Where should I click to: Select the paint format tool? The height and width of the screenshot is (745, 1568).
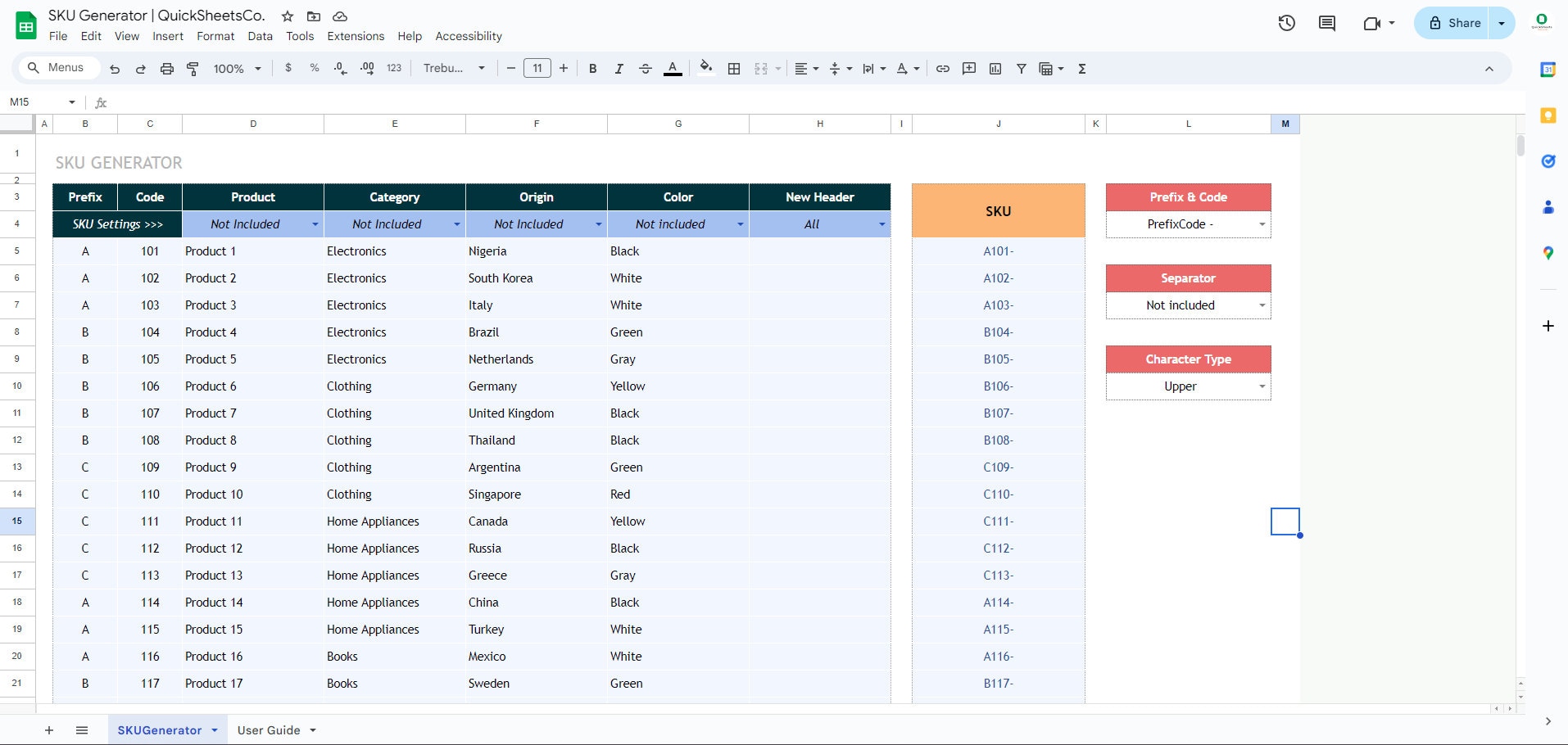tap(193, 69)
